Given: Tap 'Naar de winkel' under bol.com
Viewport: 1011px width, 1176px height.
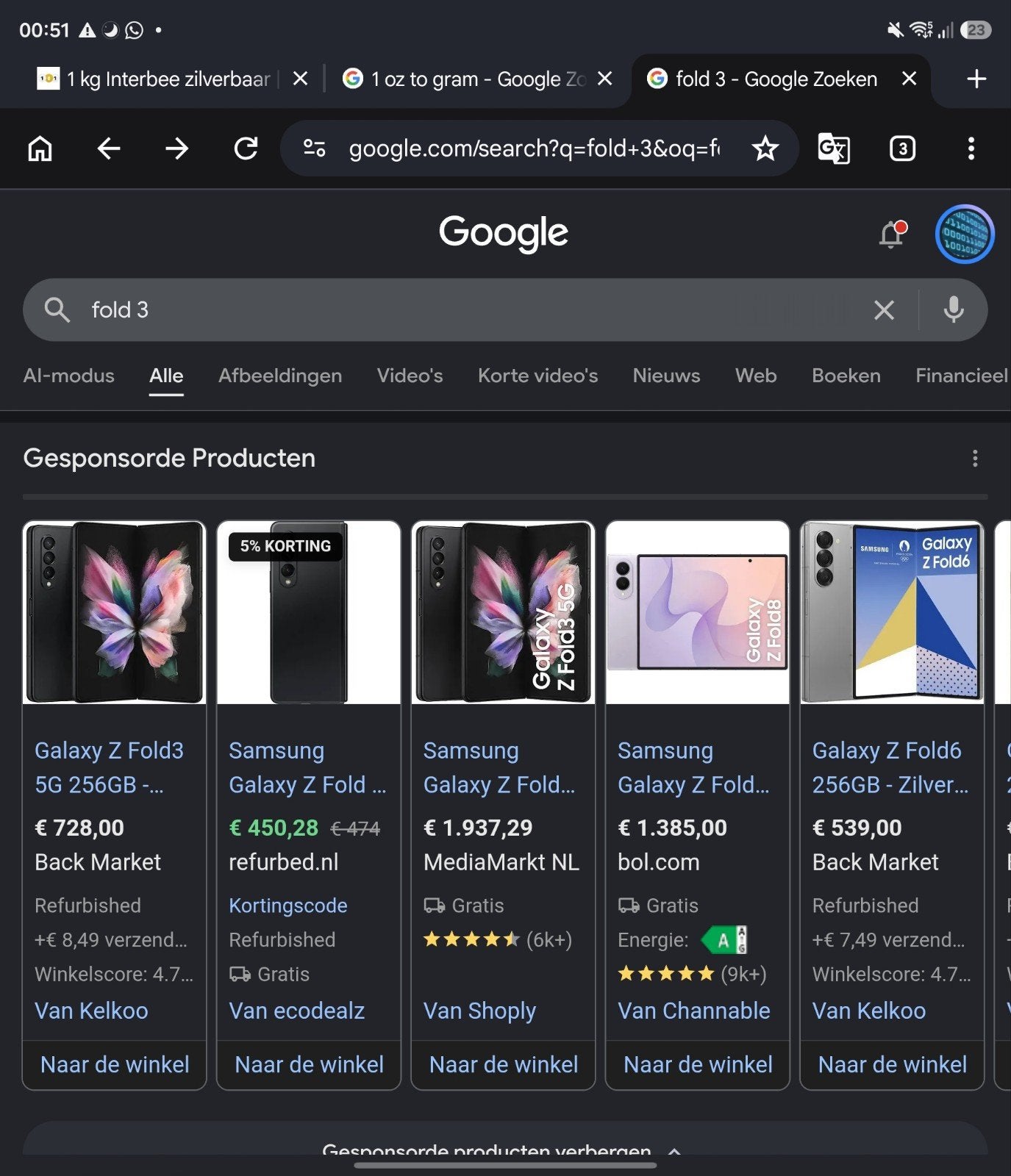Looking at the screenshot, I should 698,1064.
